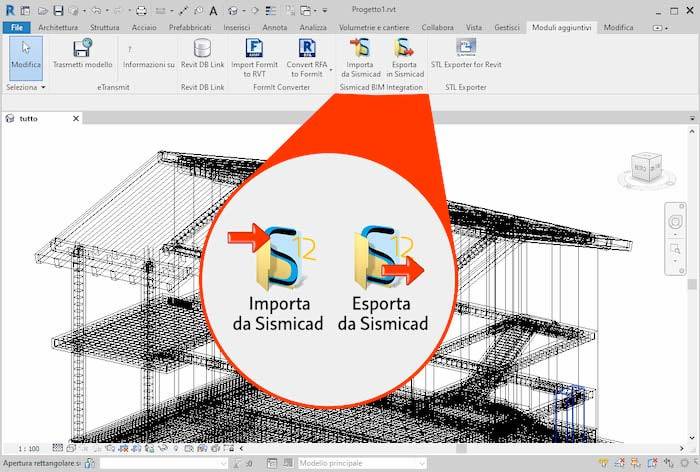The image size is (700, 472).
Task: Open the active workset combo box in status bar
Action: click(164, 464)
